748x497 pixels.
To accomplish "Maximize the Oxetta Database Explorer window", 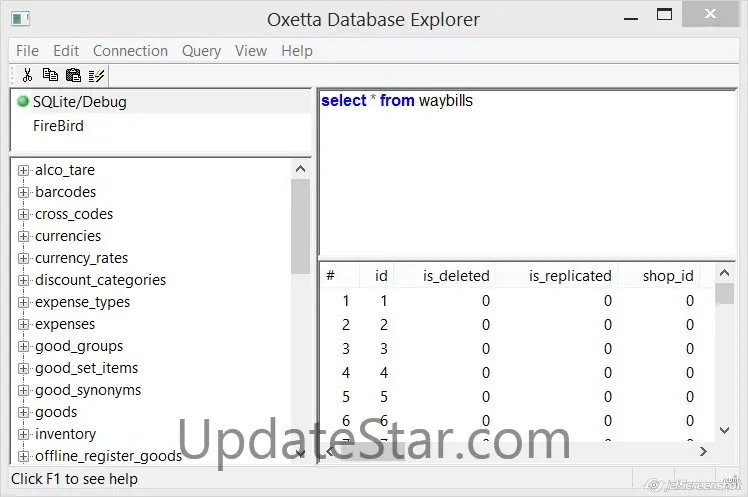I will 664,15.
